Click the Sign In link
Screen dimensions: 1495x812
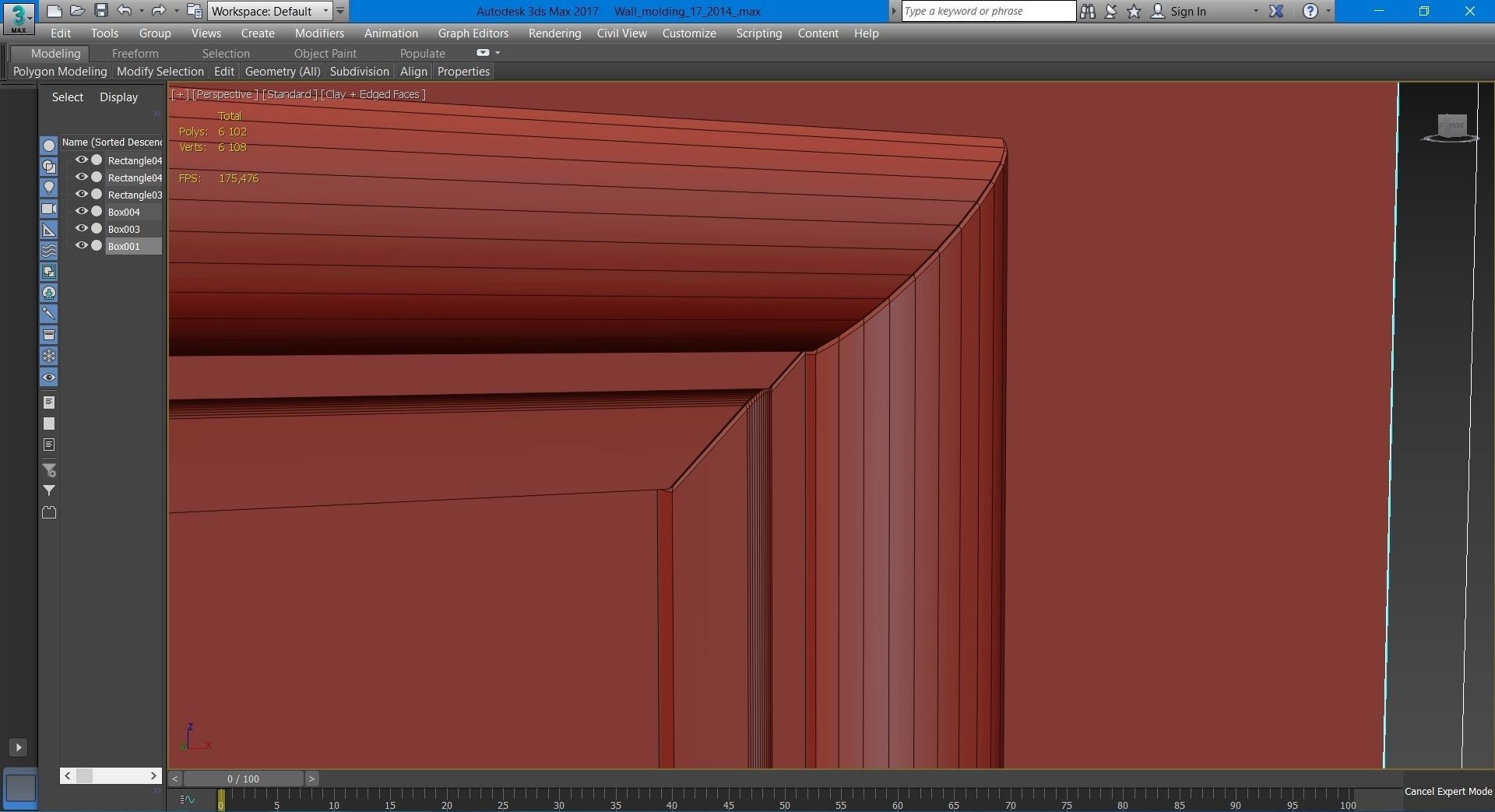[x=1187, y=11]
